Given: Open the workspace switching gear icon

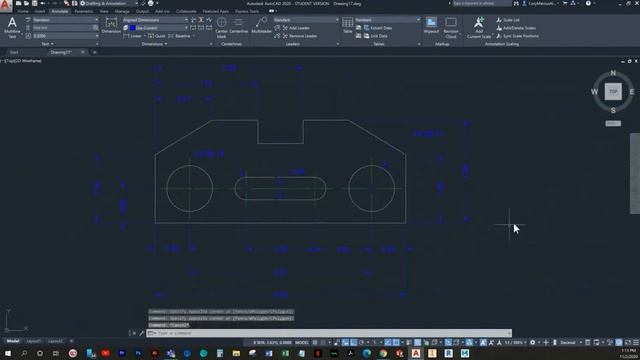Looking at the screenshot, I should [x=533, y=342].
